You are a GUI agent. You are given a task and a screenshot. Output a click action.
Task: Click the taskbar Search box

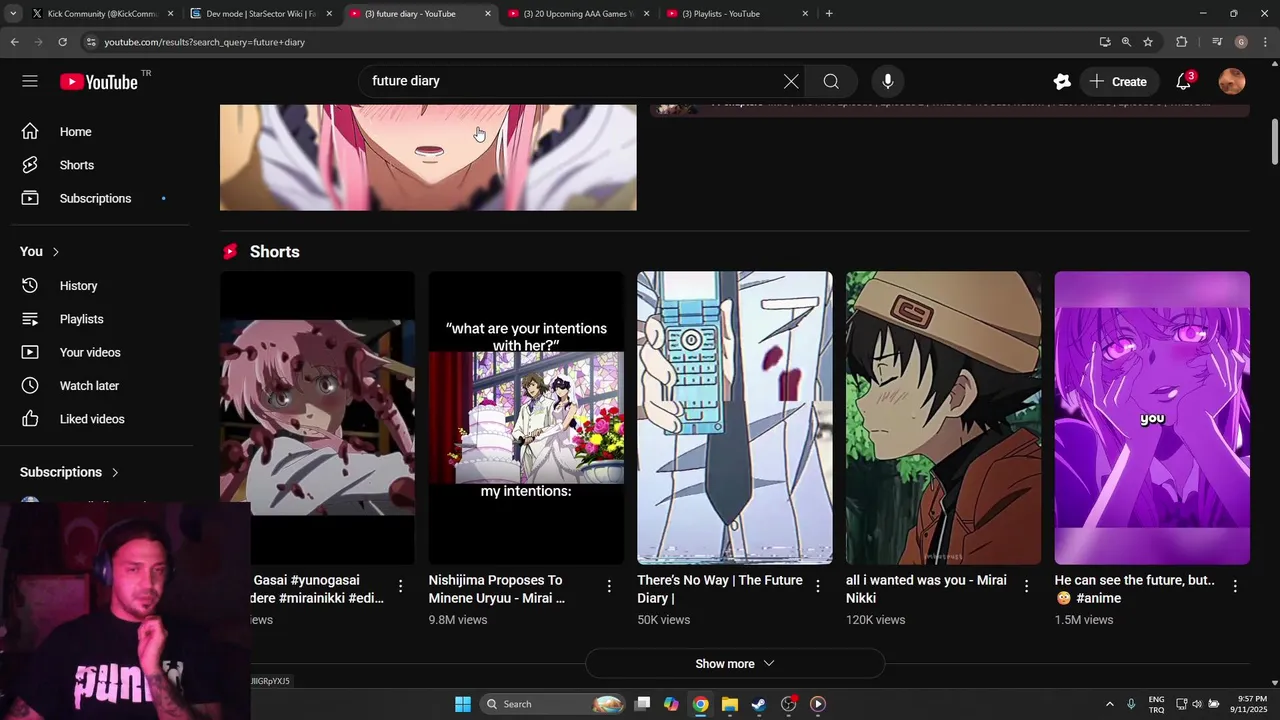[553, 704]
